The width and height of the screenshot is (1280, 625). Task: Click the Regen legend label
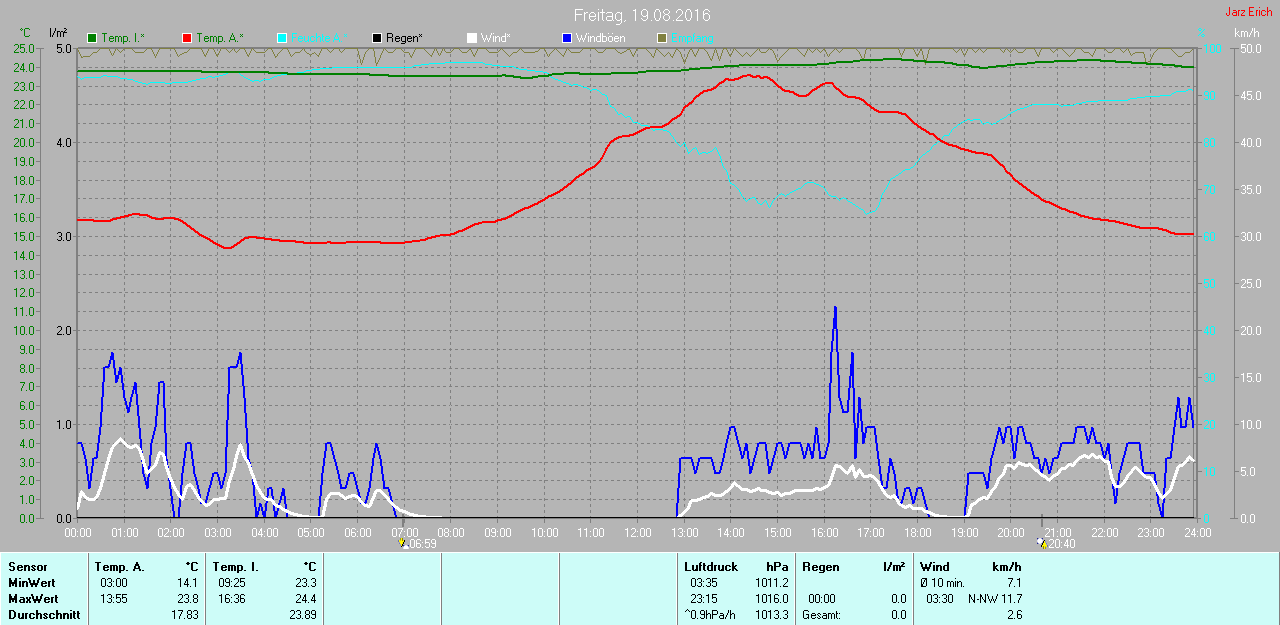click(404, 38)
